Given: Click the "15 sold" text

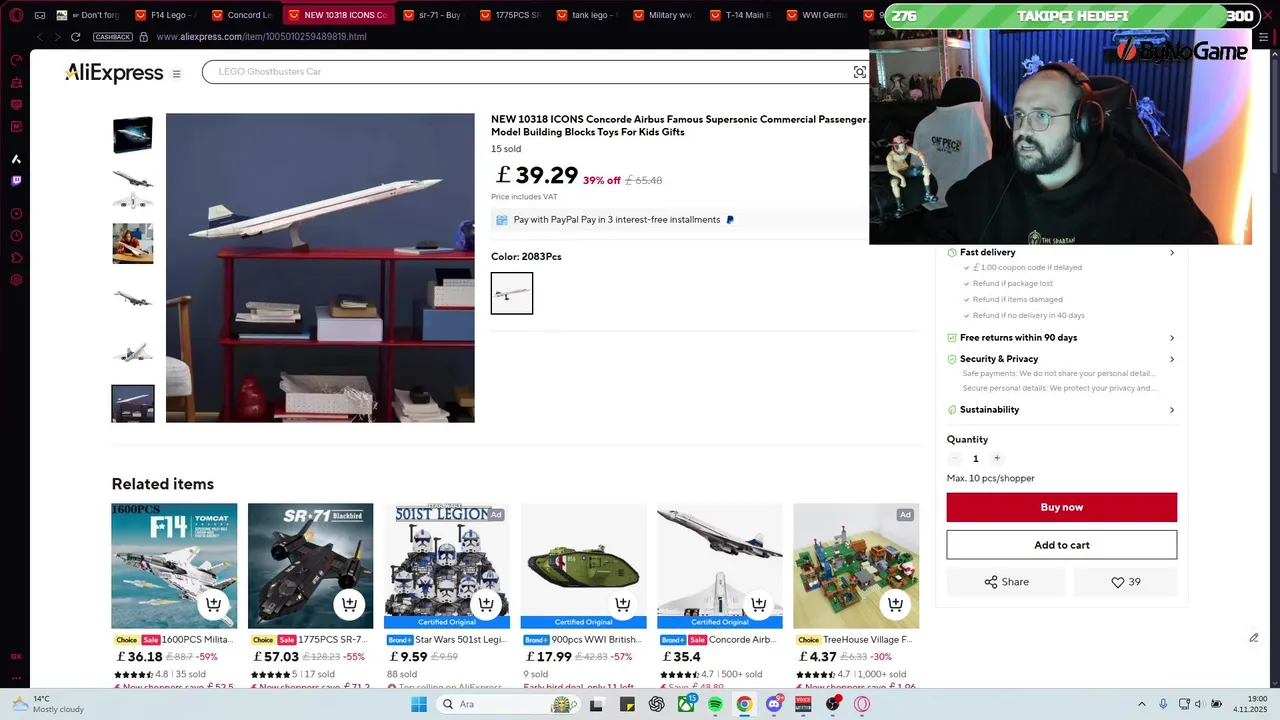Looking at the screenshot, I should 506,149.
